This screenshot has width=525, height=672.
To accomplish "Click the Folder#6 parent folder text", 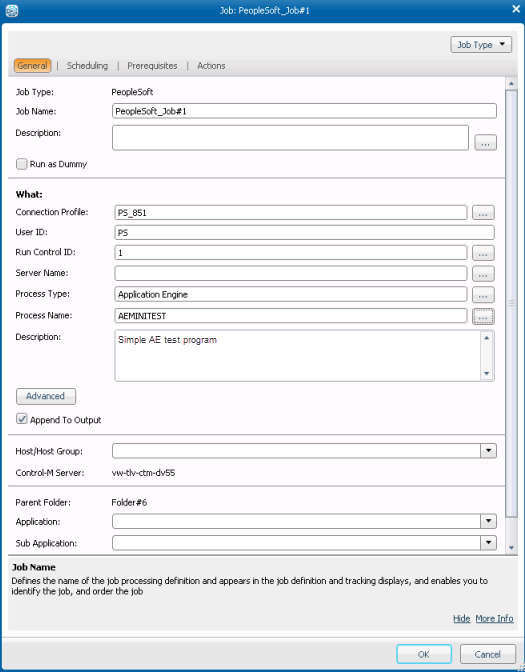I will 129,502.
